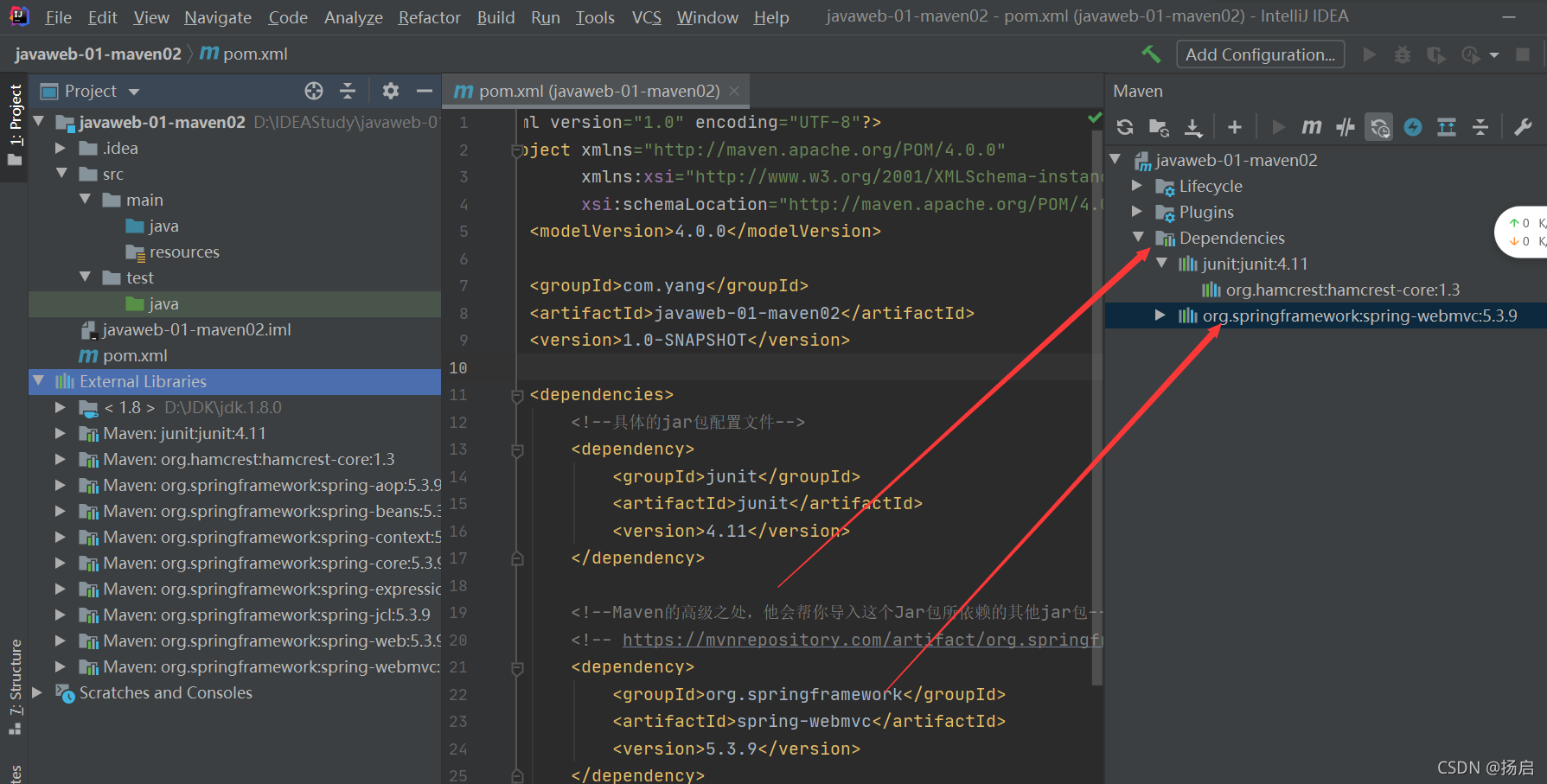Collapse the src folder in Project tree
This screenshot has height=784, width=1547.
tap(61, 174)
